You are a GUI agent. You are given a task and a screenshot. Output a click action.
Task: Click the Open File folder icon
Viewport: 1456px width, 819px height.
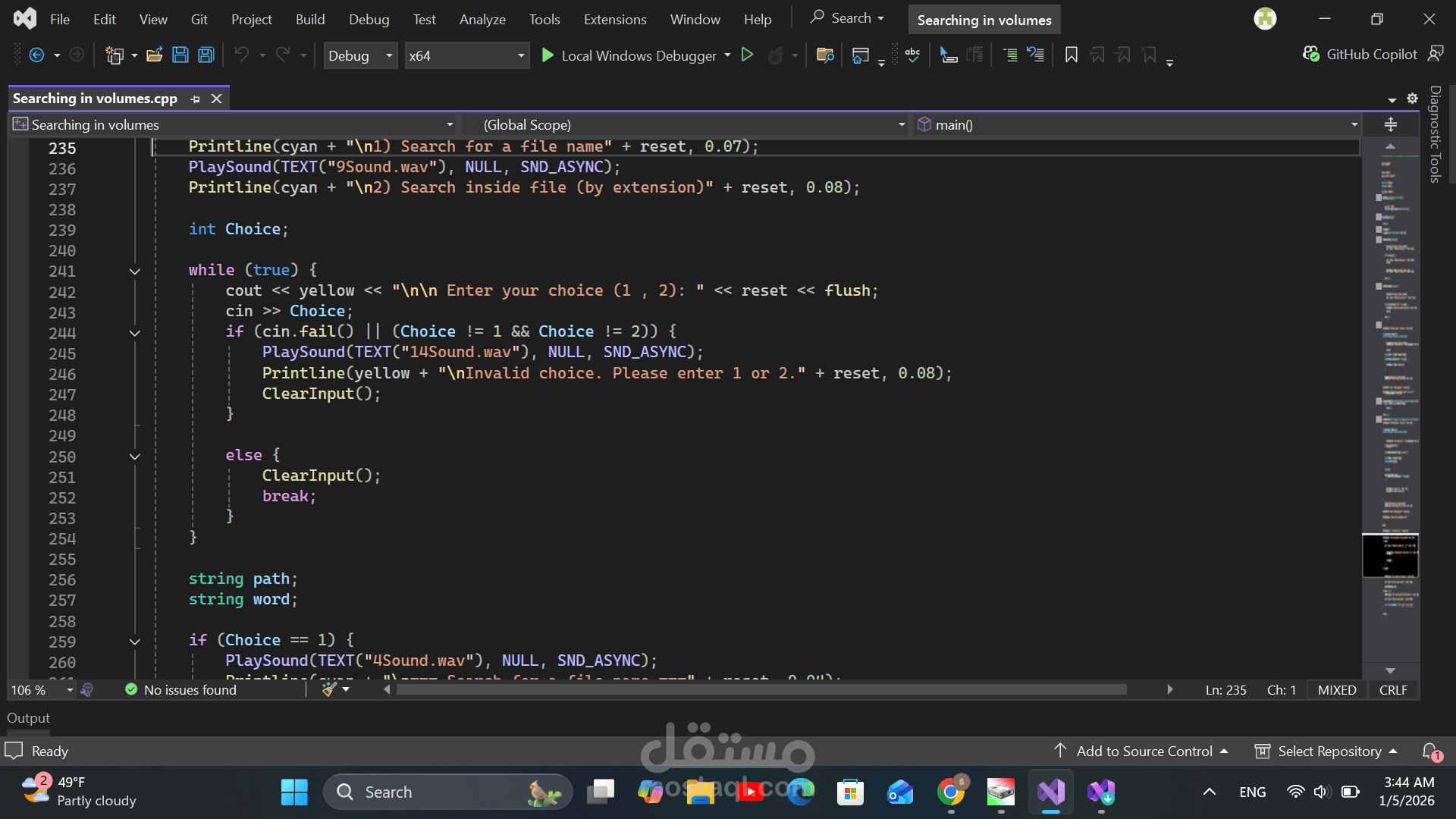point(155,55)
